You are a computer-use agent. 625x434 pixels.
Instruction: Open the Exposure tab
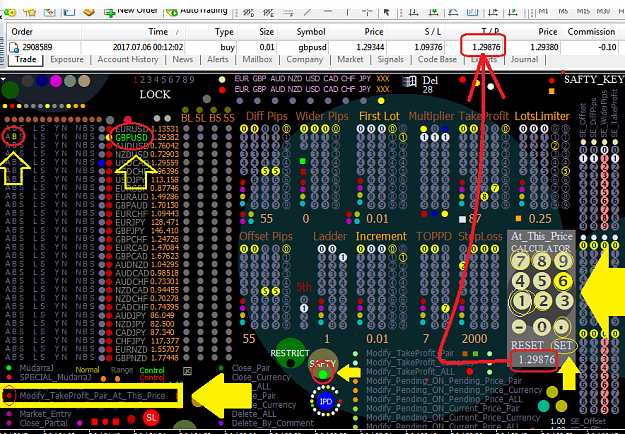(x=67, y=59)
